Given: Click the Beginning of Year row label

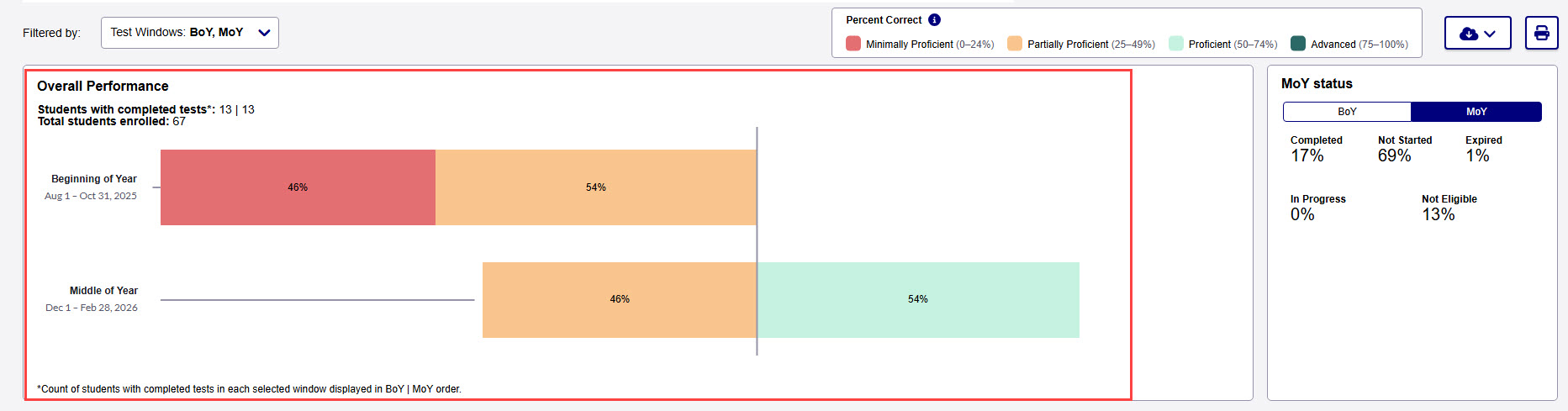Looking at the screenshot, I should coord(94,179).
